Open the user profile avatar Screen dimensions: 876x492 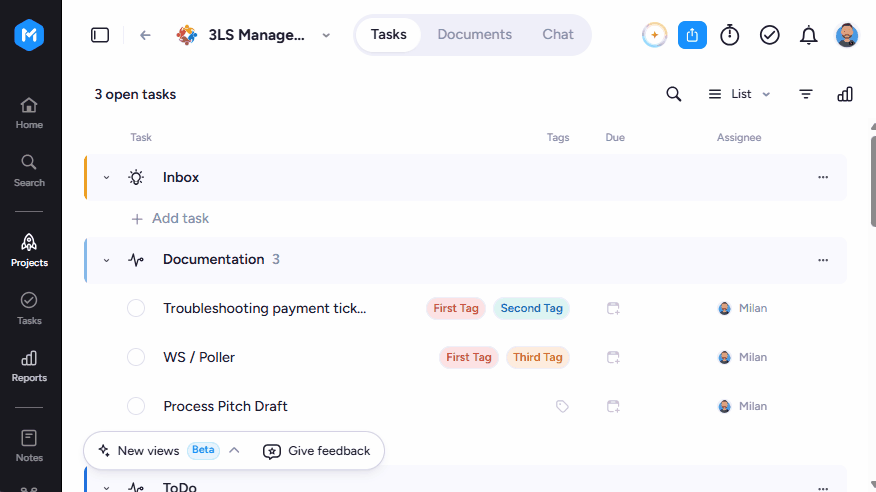click(x=846, y=35)
